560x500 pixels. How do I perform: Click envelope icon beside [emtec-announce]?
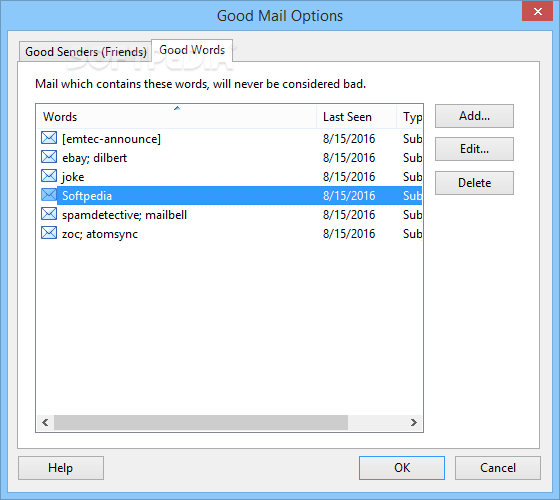[x=49, y=138]
